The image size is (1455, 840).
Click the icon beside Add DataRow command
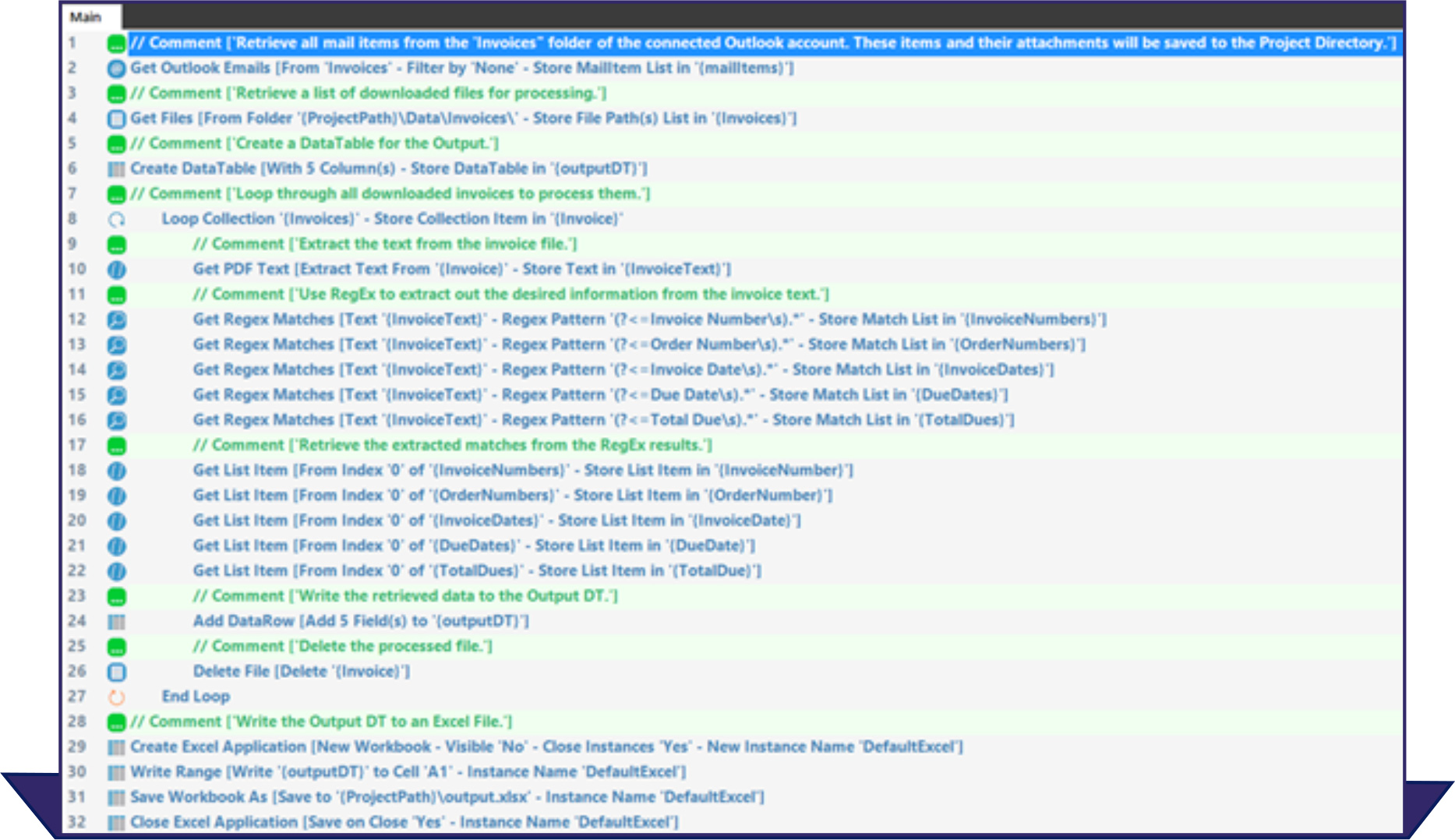(x=116, y=622)
